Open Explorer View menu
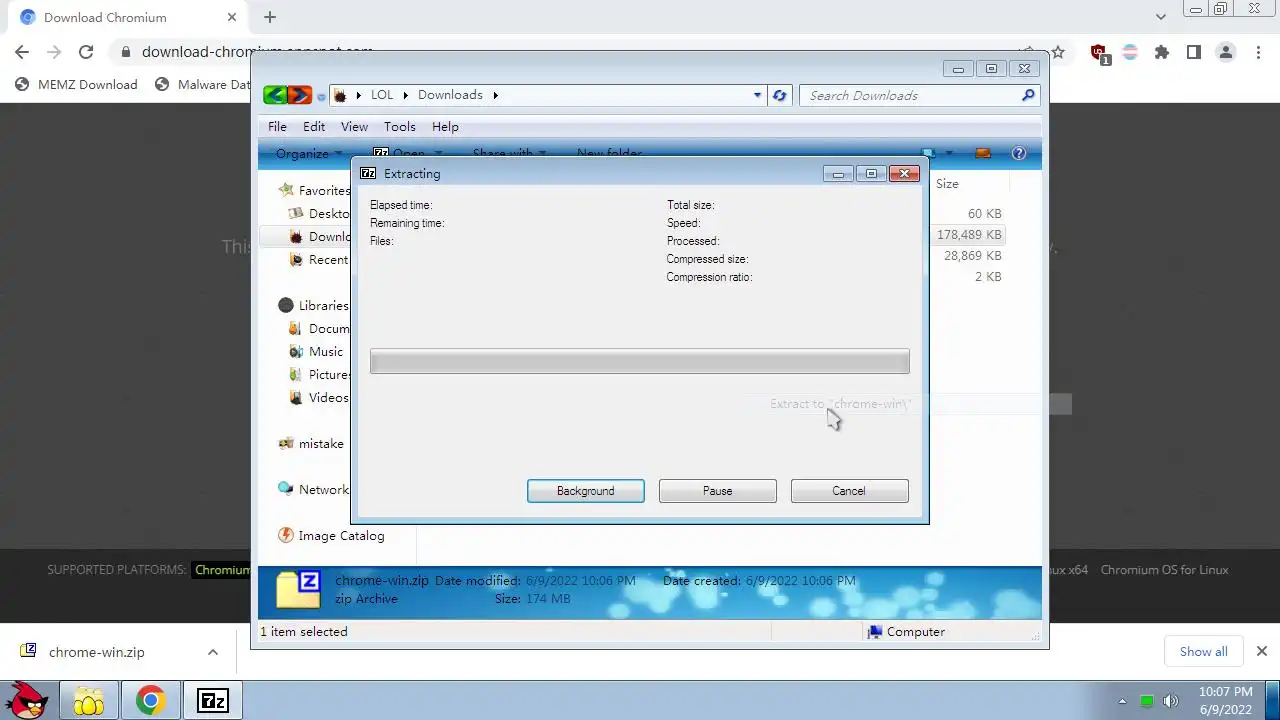 pyautogui.click(x=354, y=127)
